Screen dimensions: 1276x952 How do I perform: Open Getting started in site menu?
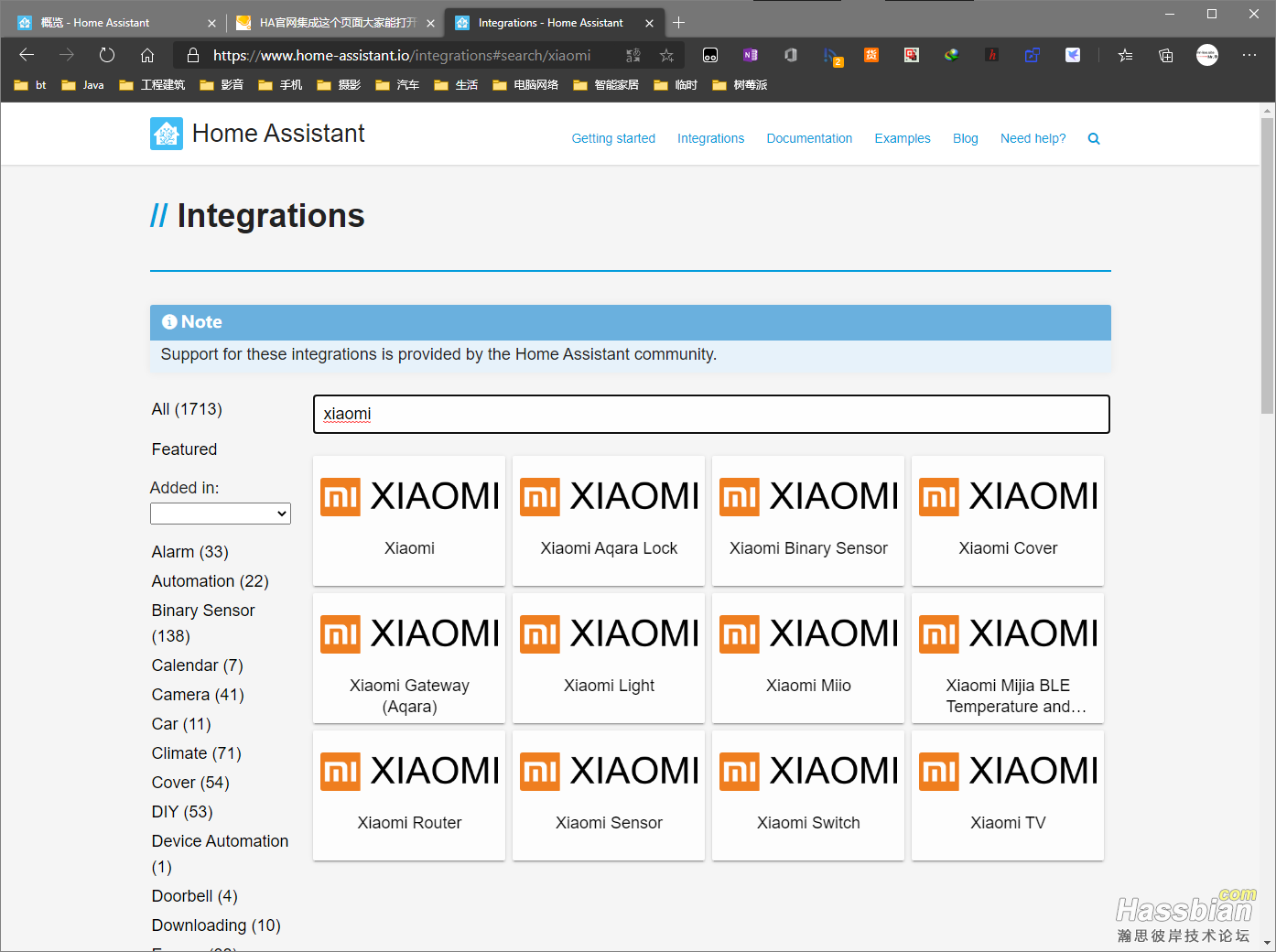613,138
